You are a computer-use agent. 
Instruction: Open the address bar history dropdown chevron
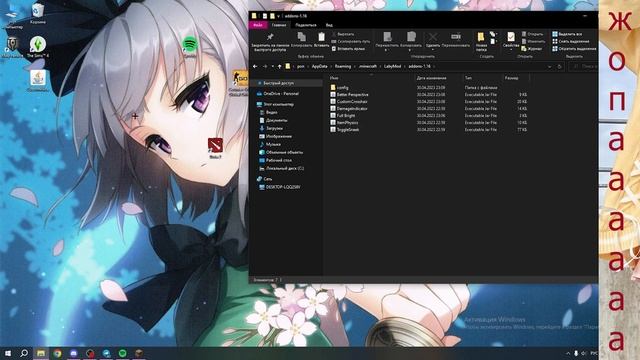click(549, 67)
